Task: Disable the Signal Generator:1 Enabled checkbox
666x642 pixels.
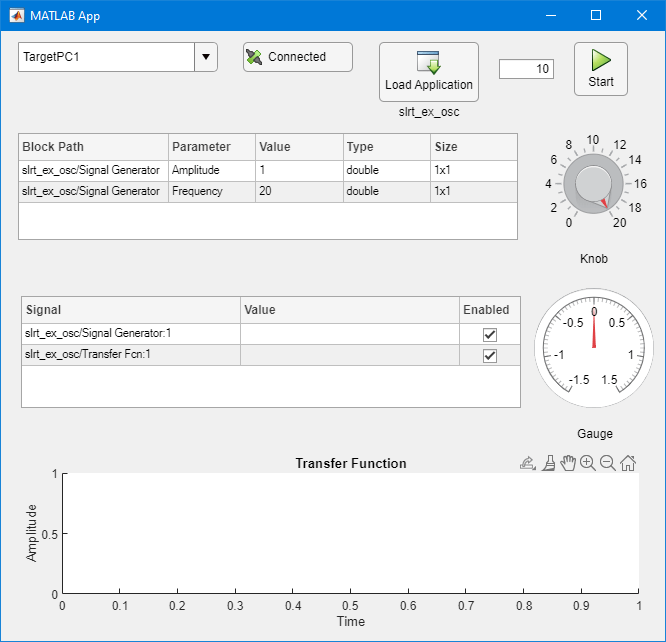Action: pyautogui.click(x=490, y=335)
